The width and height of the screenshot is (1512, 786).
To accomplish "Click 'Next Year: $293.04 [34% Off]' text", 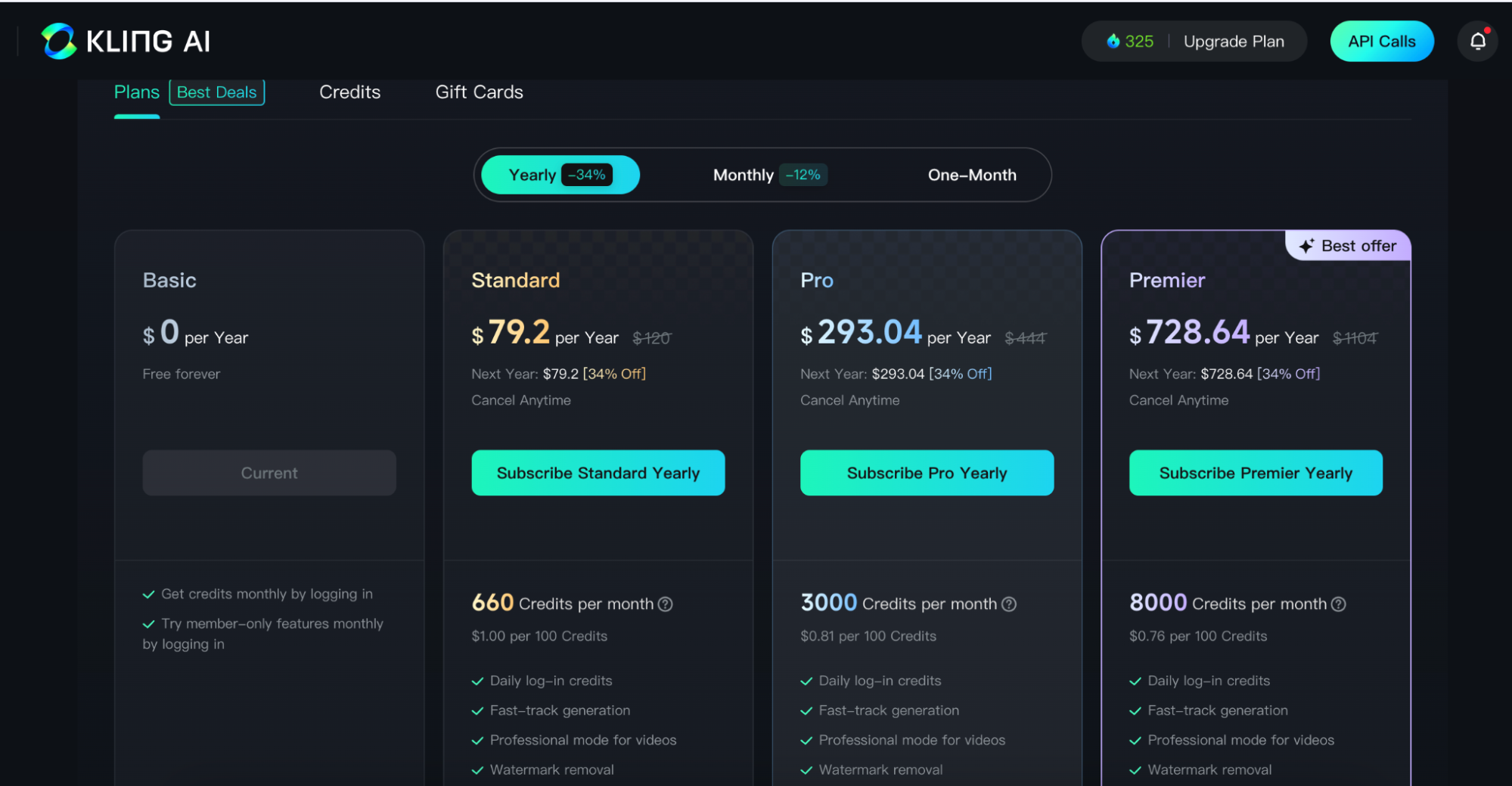I will (896, 374).
